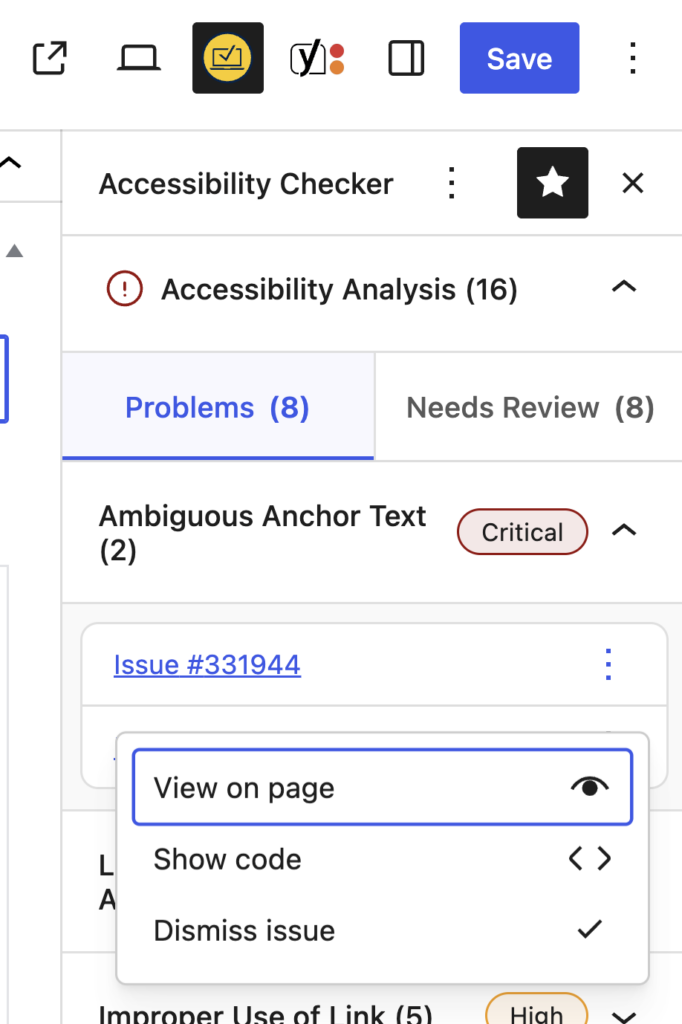
Task: Select the eye icon next to View on page
Action: tap(590, 787)
